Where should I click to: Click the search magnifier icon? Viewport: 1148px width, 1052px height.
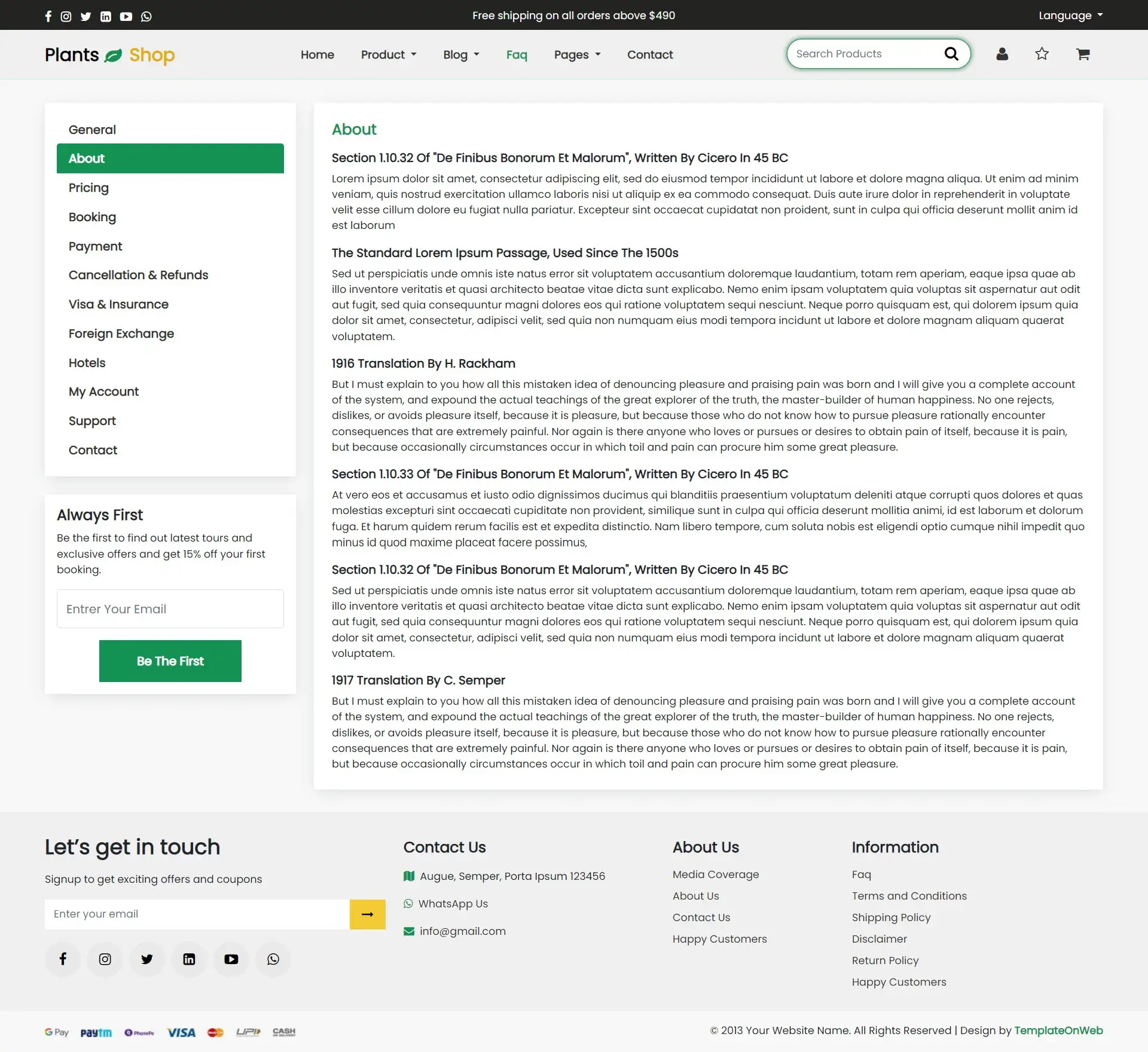coord(951,54)
